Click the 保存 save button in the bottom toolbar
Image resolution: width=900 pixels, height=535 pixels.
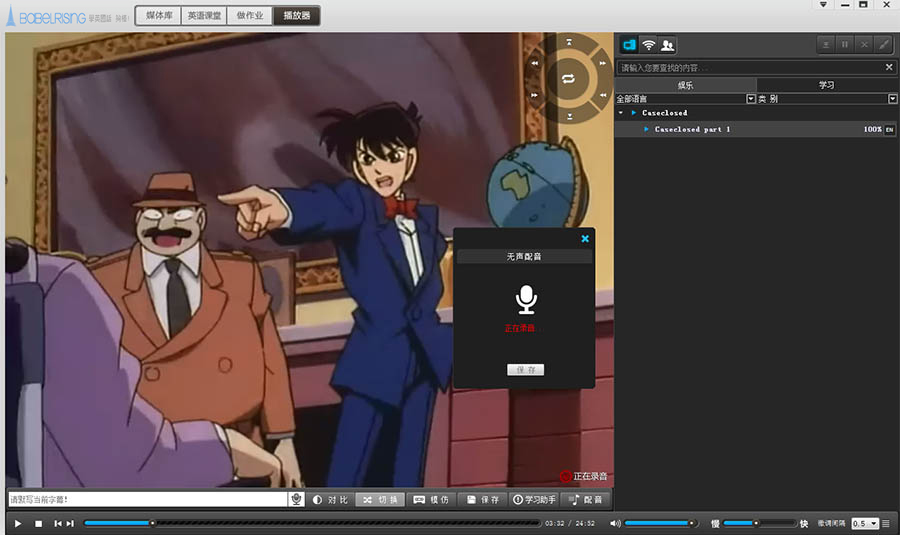click(x=483, y=500)
